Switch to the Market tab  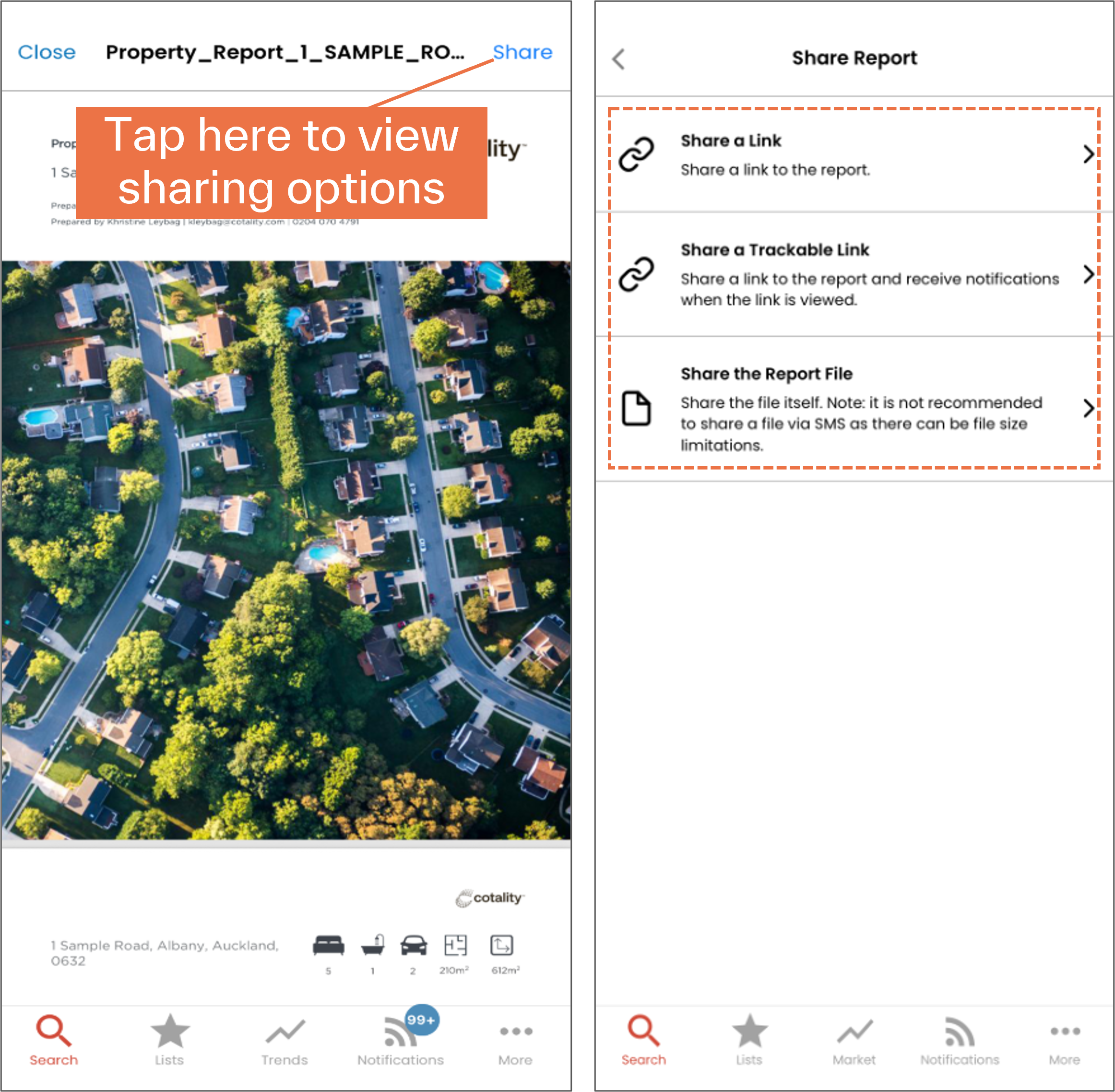pos(854,1040)
